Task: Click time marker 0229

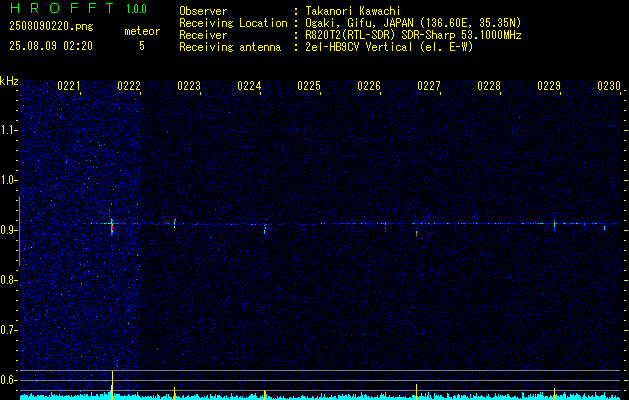Action: (x=549, y=86)
